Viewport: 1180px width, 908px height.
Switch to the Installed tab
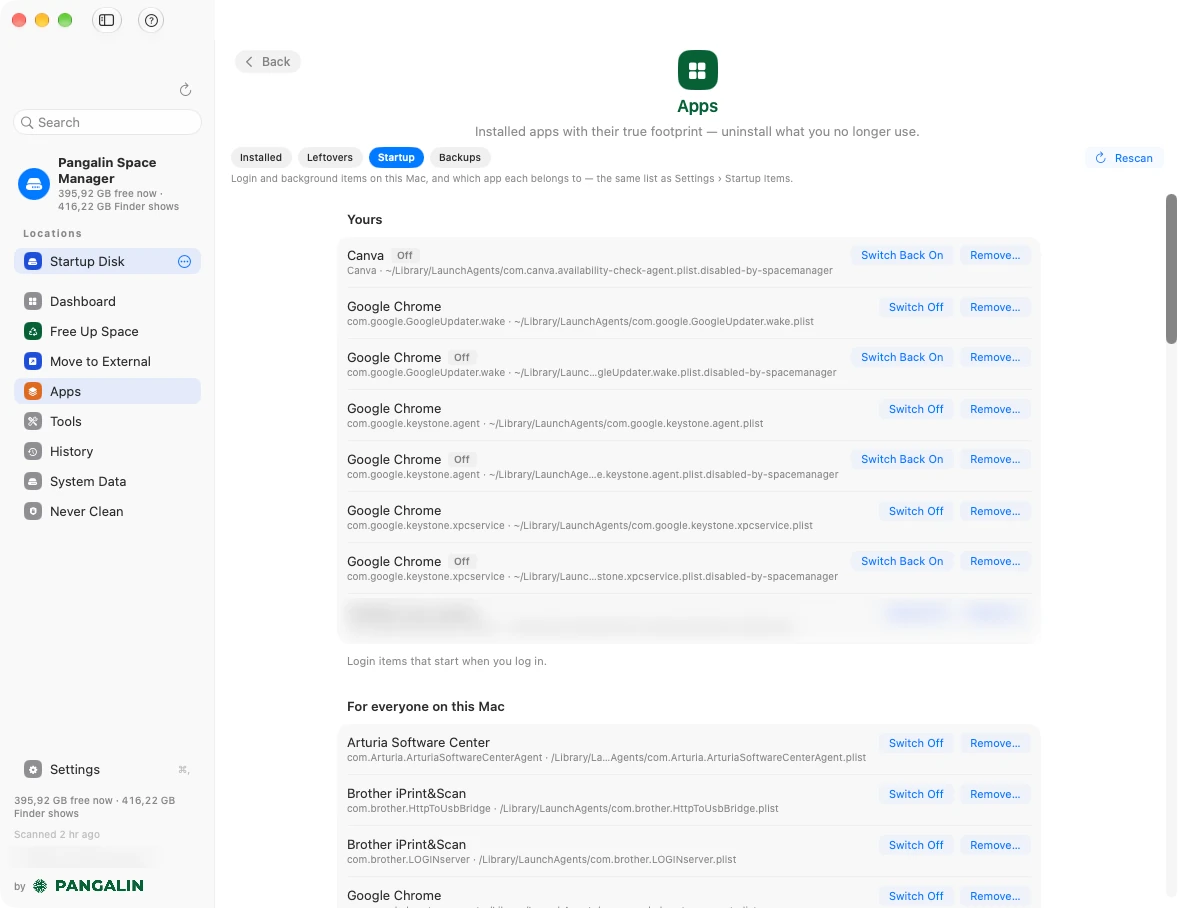260,157
